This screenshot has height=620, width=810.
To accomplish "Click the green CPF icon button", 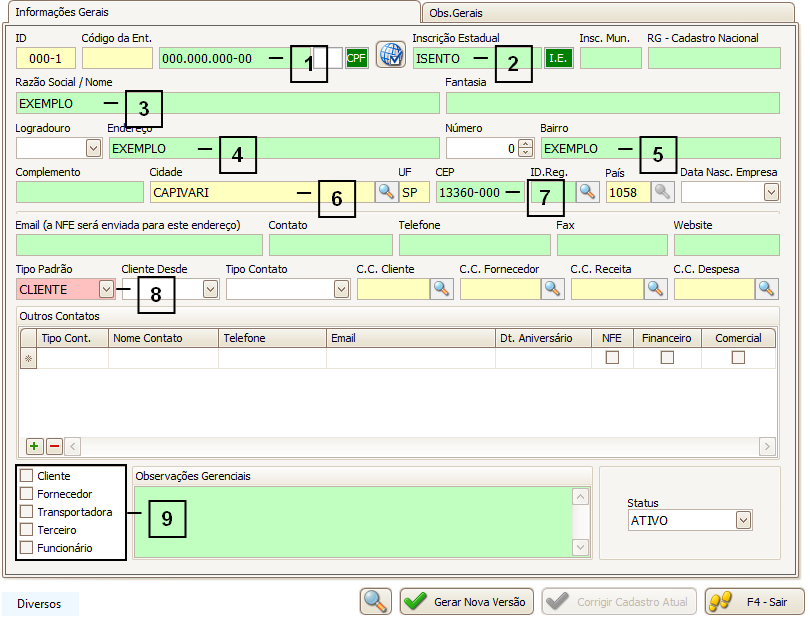I will [x=357, y=58].
